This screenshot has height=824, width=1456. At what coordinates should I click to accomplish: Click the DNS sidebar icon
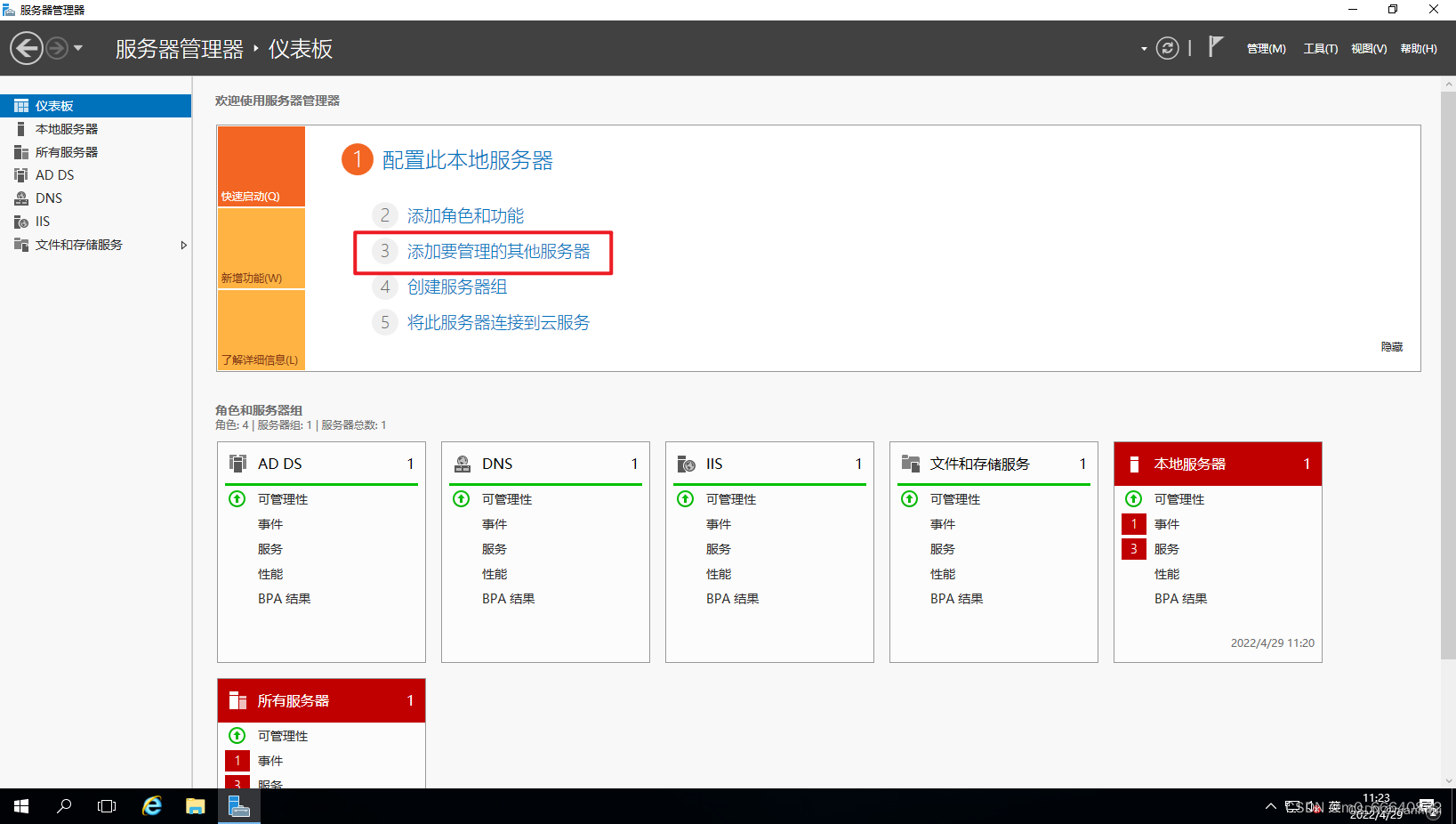pos(21,198)
